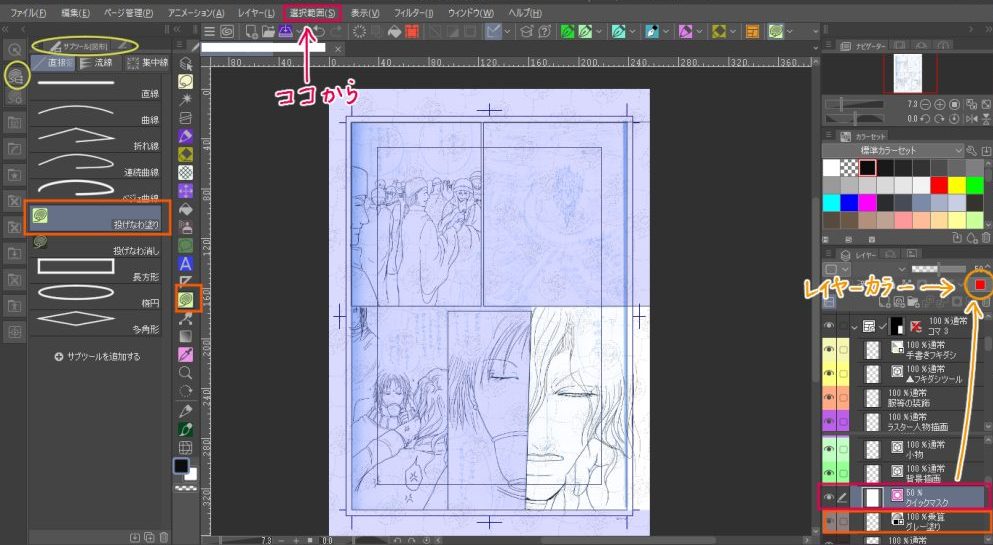Select the move layer tool in the toolbox
Viewport: 993px width, 545px height.
coord(186,191)
